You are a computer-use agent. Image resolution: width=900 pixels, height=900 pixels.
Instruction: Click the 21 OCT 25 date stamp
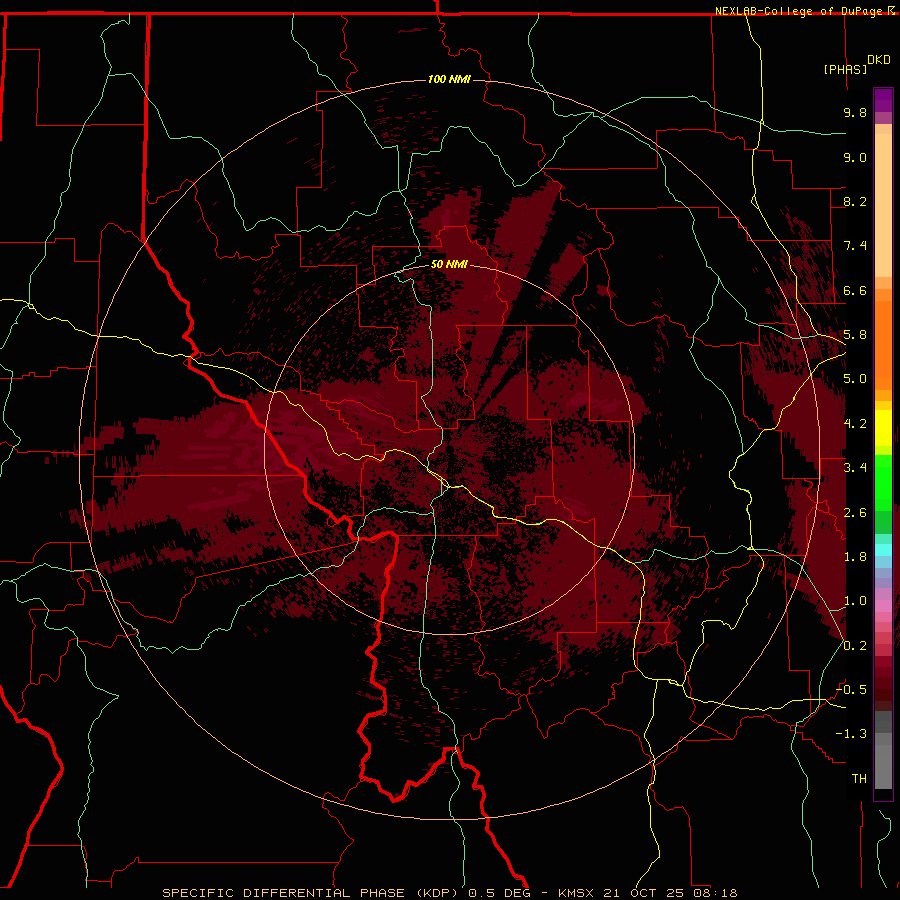click(642, 893)
